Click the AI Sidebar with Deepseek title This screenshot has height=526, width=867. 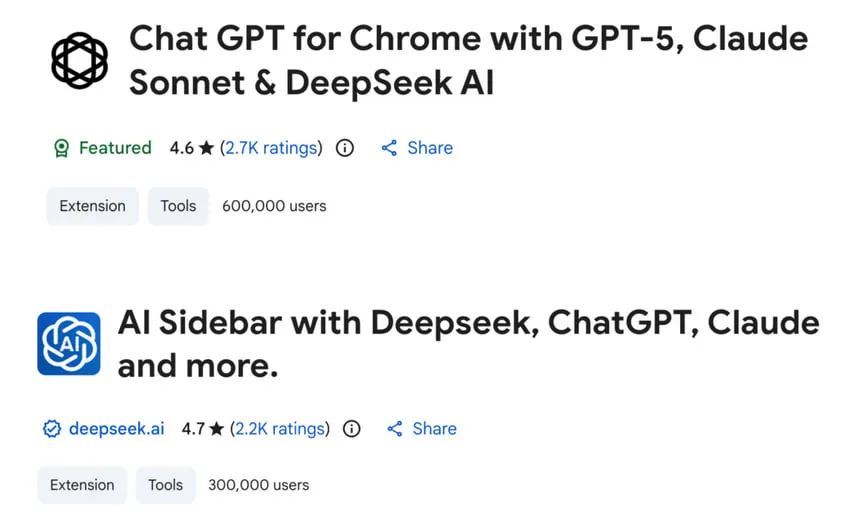click(468, 343)
